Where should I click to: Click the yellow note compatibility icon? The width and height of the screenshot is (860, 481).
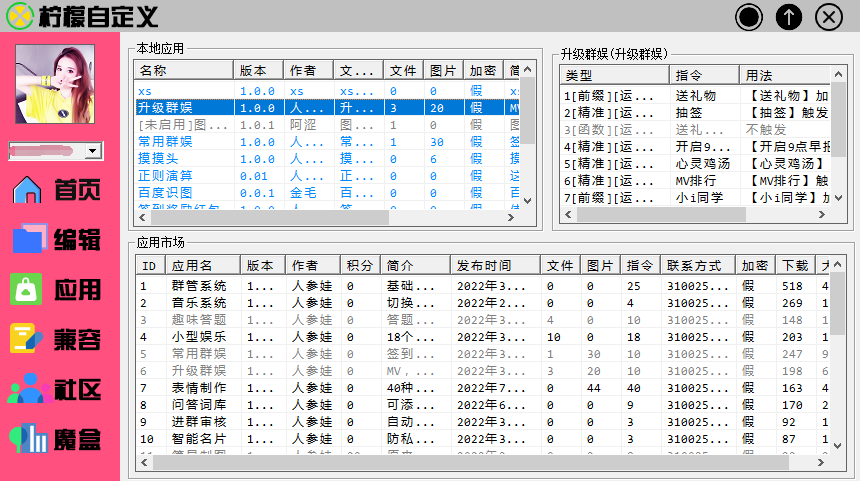(x=26, y=338)
